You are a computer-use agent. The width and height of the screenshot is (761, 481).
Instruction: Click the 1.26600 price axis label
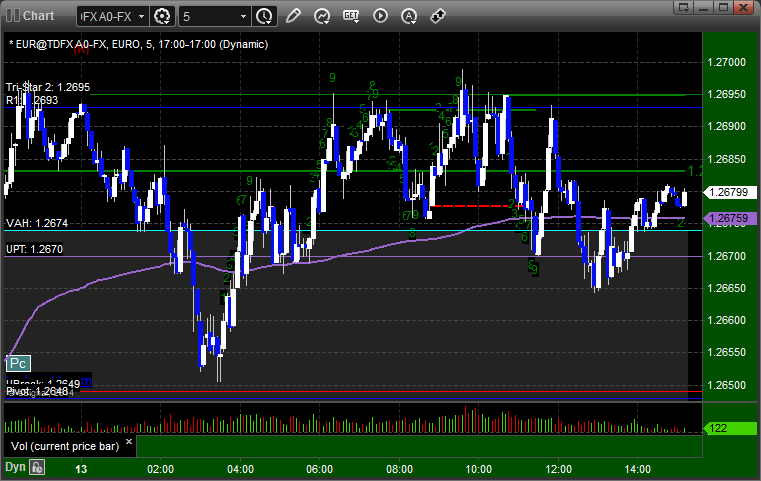[x=727, y=320]
